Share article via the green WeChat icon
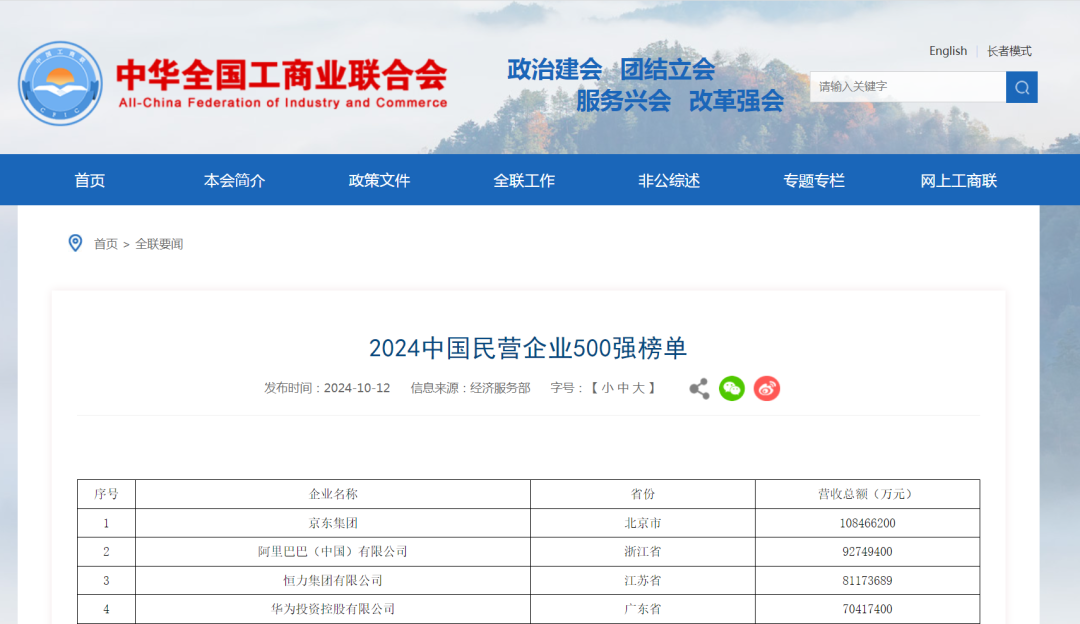The image size is (1080, 624). (x=732, y=388)
